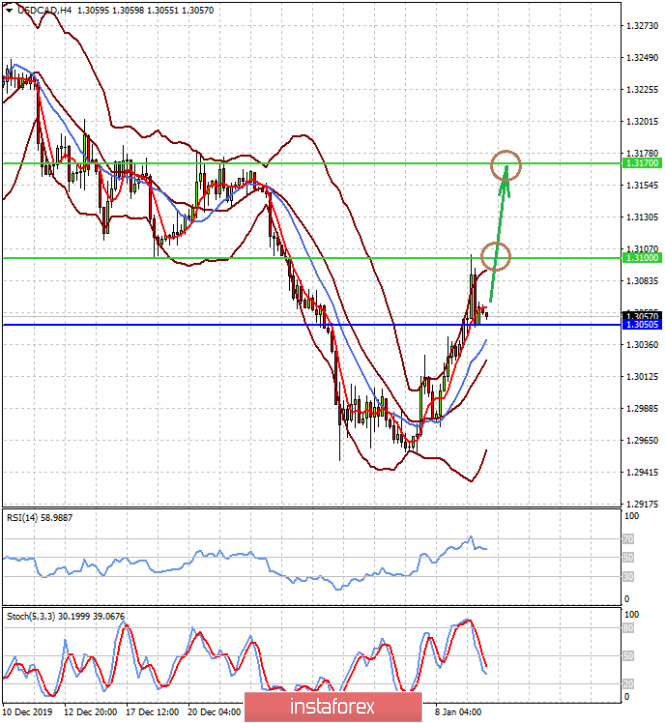Click the 10 Dec 2019 date label
This screenshot has height=723, width=665.
pos(28,712)
